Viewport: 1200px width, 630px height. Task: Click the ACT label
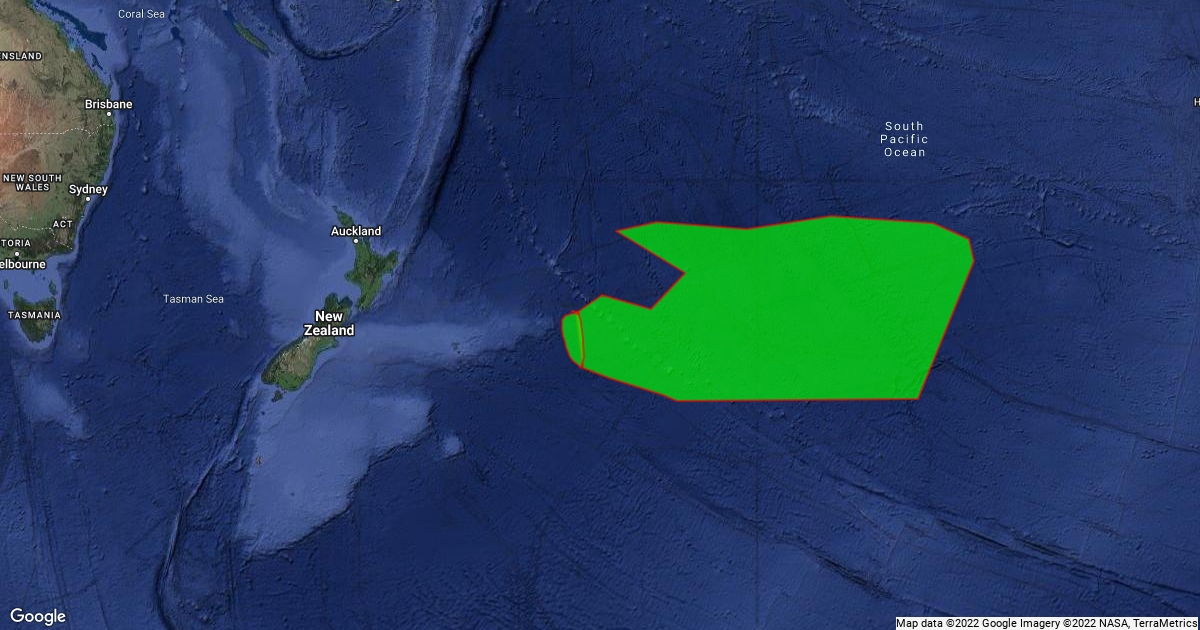63,224
